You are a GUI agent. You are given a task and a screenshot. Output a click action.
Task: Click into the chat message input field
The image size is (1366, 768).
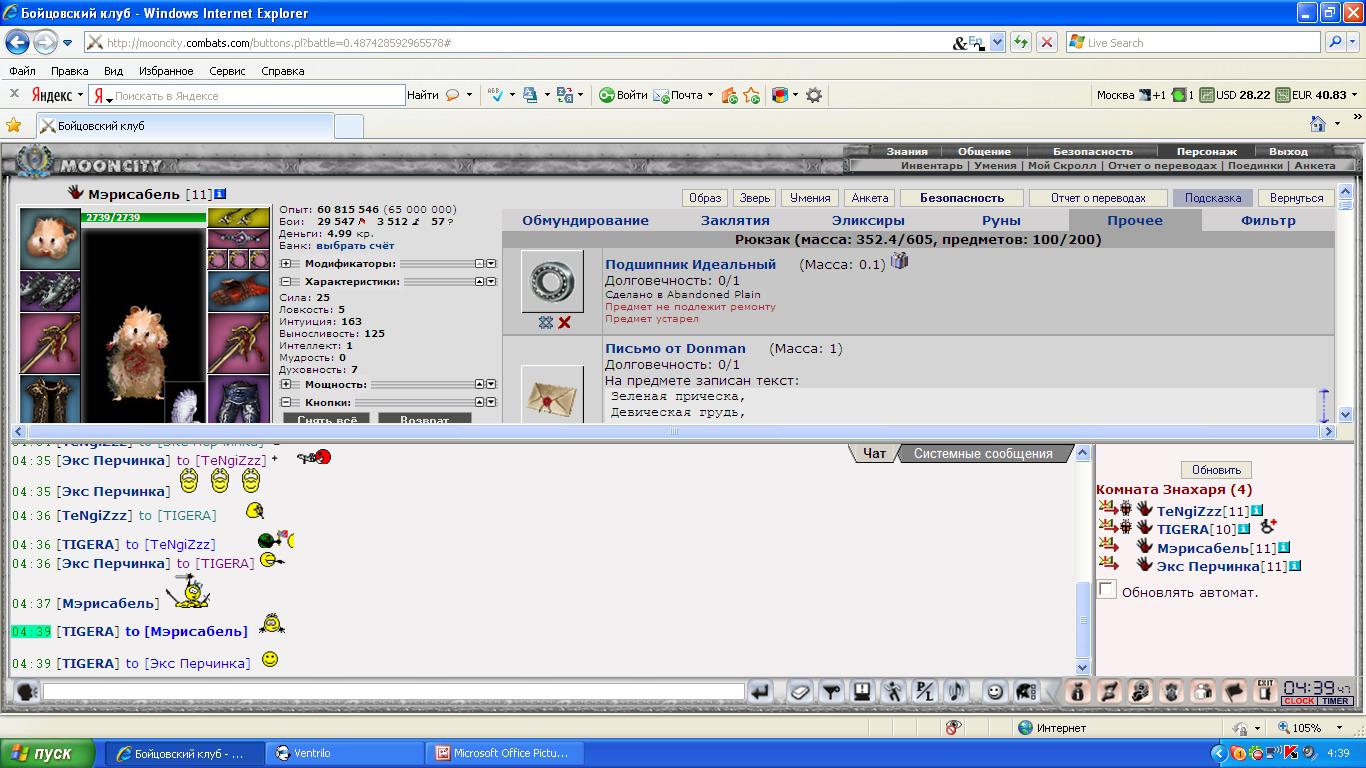394,691
